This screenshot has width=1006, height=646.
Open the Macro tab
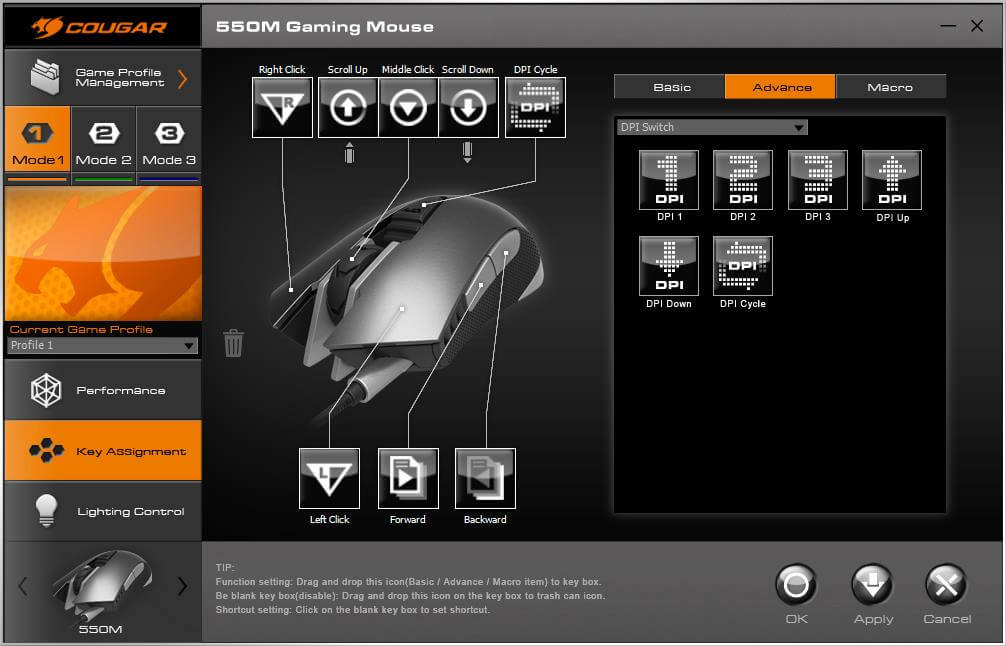click(x=889, y=87)
